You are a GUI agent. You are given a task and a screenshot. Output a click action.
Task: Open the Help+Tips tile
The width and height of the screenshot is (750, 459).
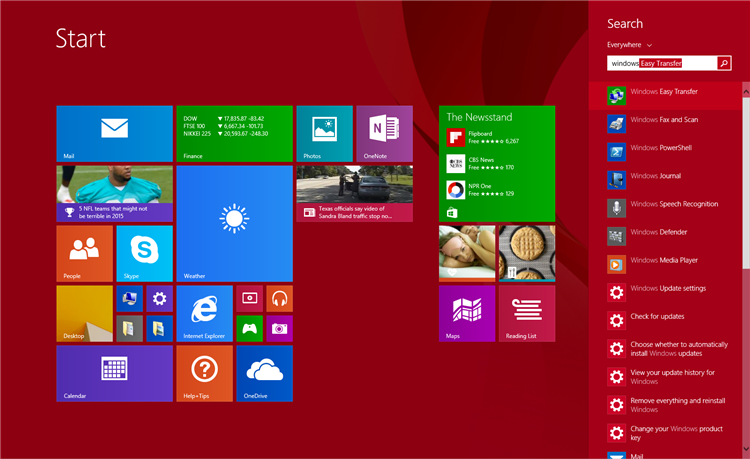[x=205, y=373]
